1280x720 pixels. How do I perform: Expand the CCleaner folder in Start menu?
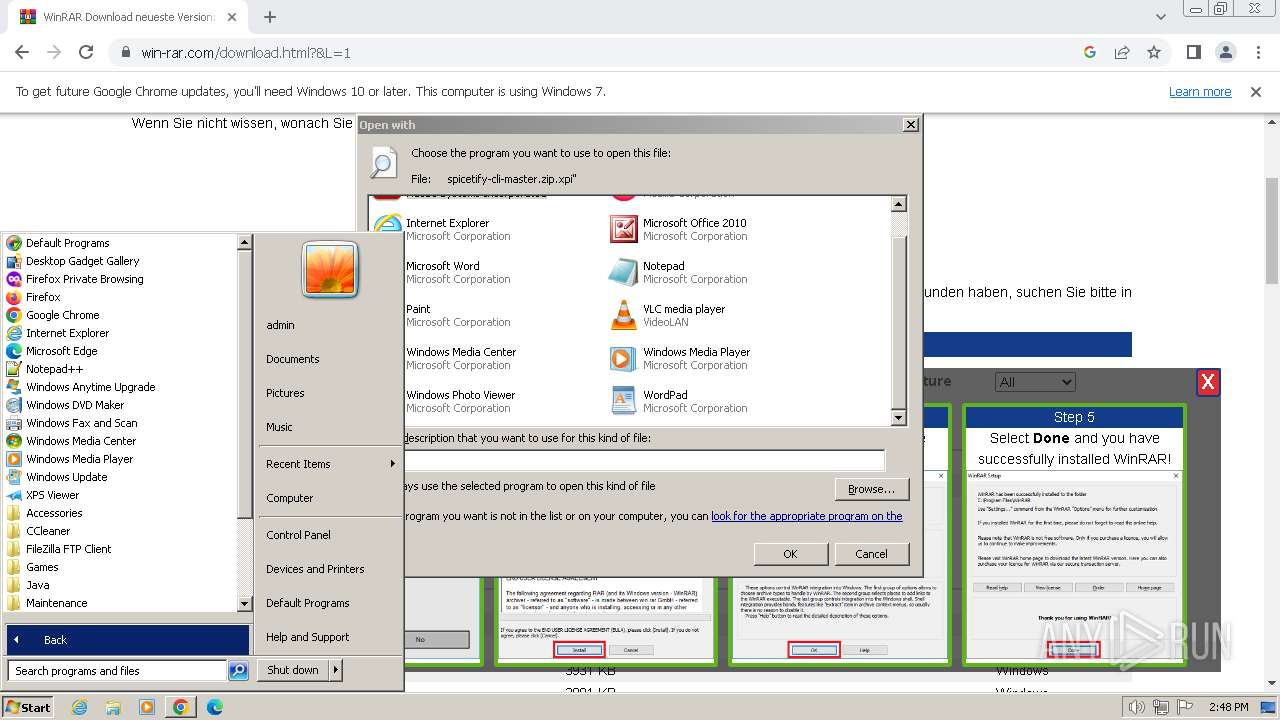(48, 531)
